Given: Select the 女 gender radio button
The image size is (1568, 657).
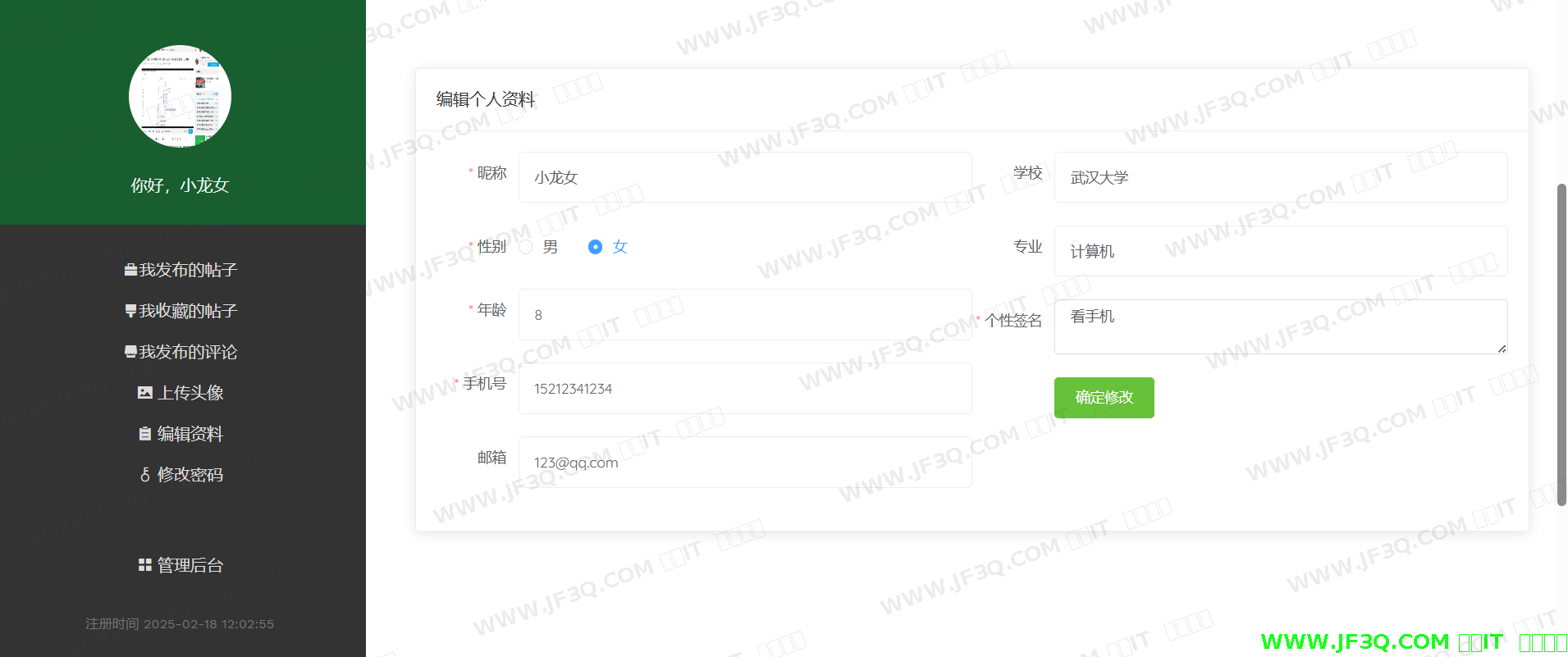Looking at the screenshot, I should (x=596, y=247).
